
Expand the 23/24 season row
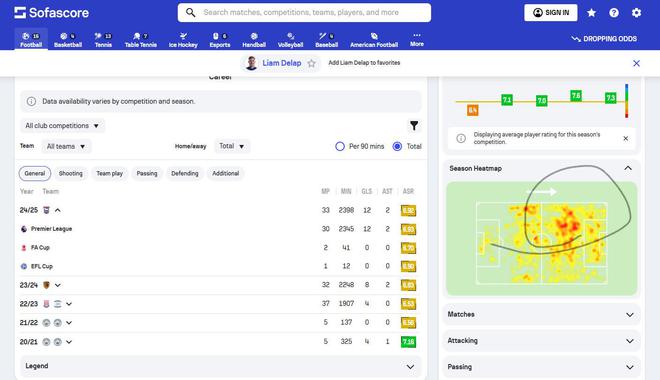point(58,285)
